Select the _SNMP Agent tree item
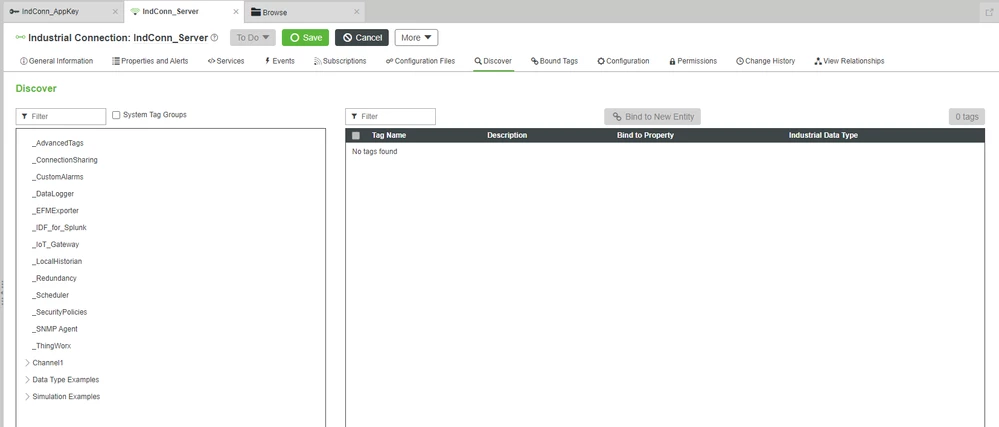 click(54, 329)
